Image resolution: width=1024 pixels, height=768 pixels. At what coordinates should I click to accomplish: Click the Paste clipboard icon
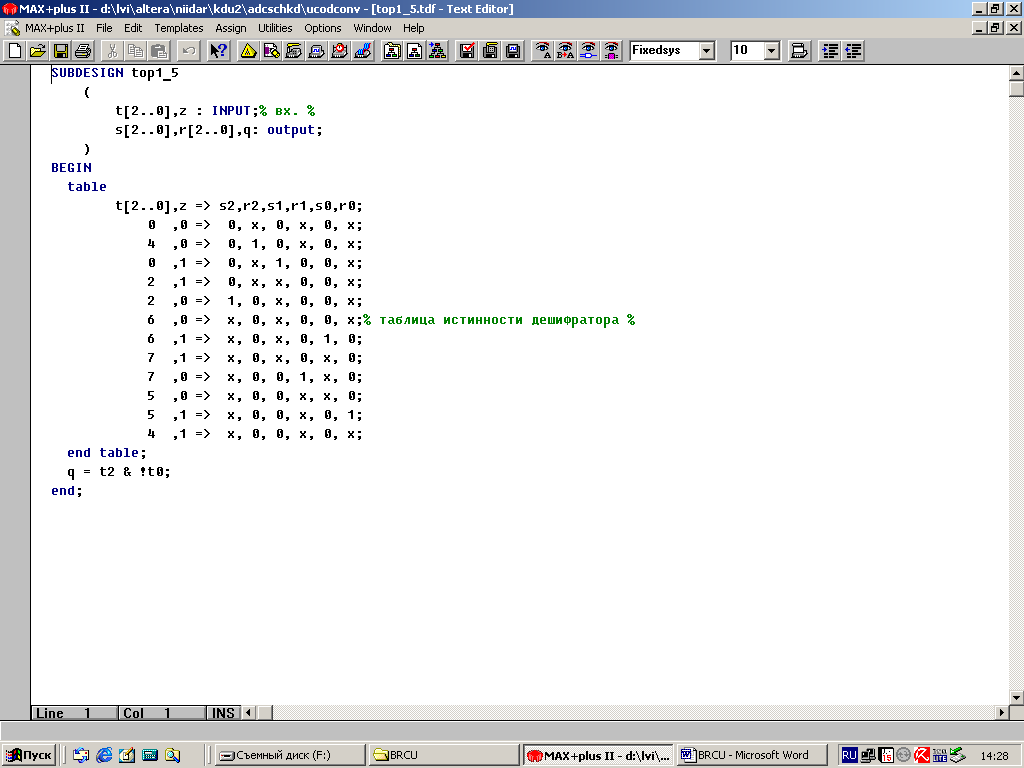click(x=158, y=50)
